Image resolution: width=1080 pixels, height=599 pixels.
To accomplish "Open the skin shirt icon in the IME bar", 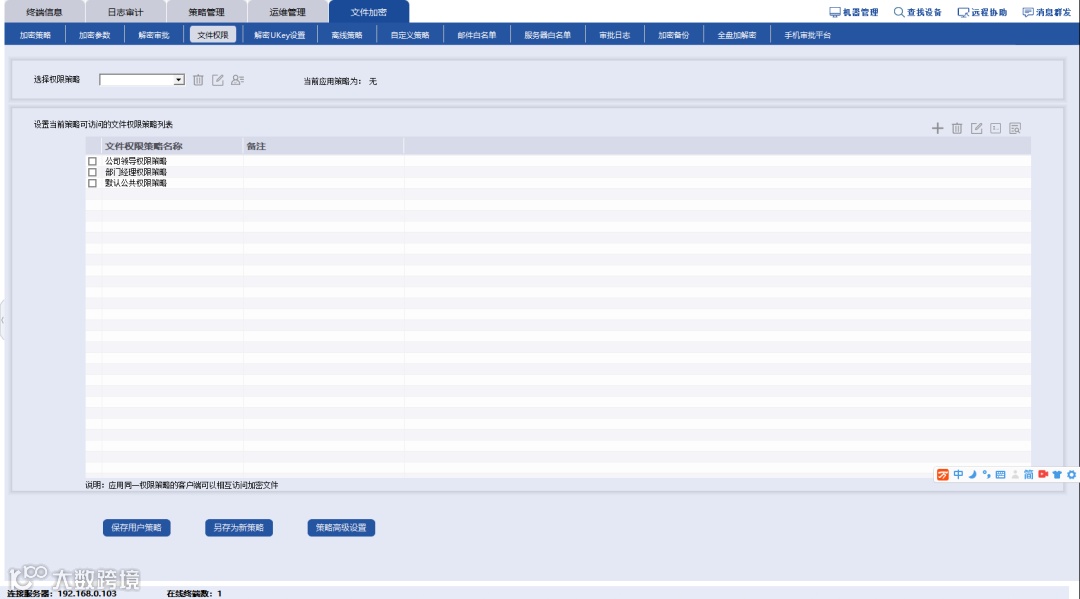I will pyautogui.click(x=1057, y=474).
